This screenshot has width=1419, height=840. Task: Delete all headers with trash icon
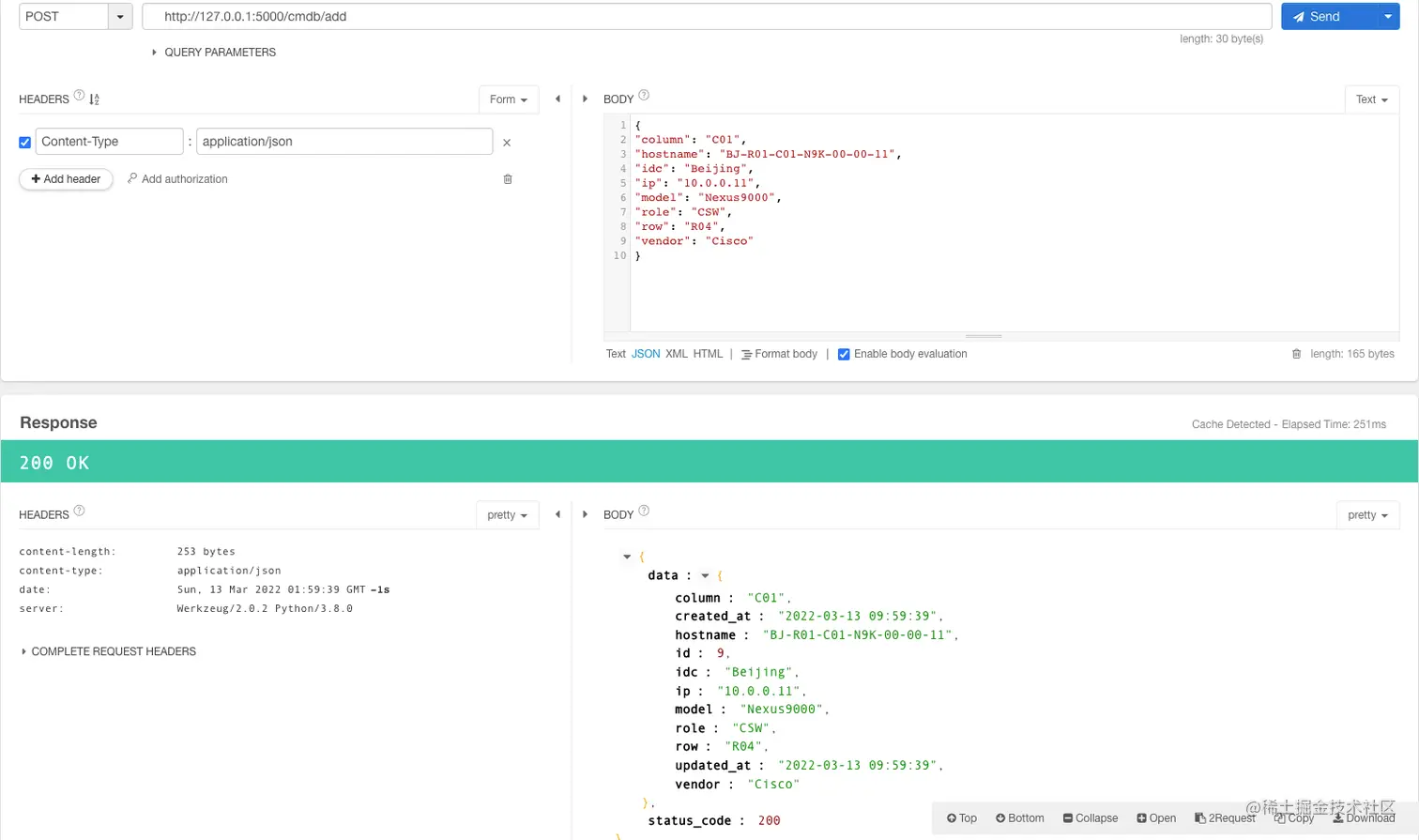(508, 179)
